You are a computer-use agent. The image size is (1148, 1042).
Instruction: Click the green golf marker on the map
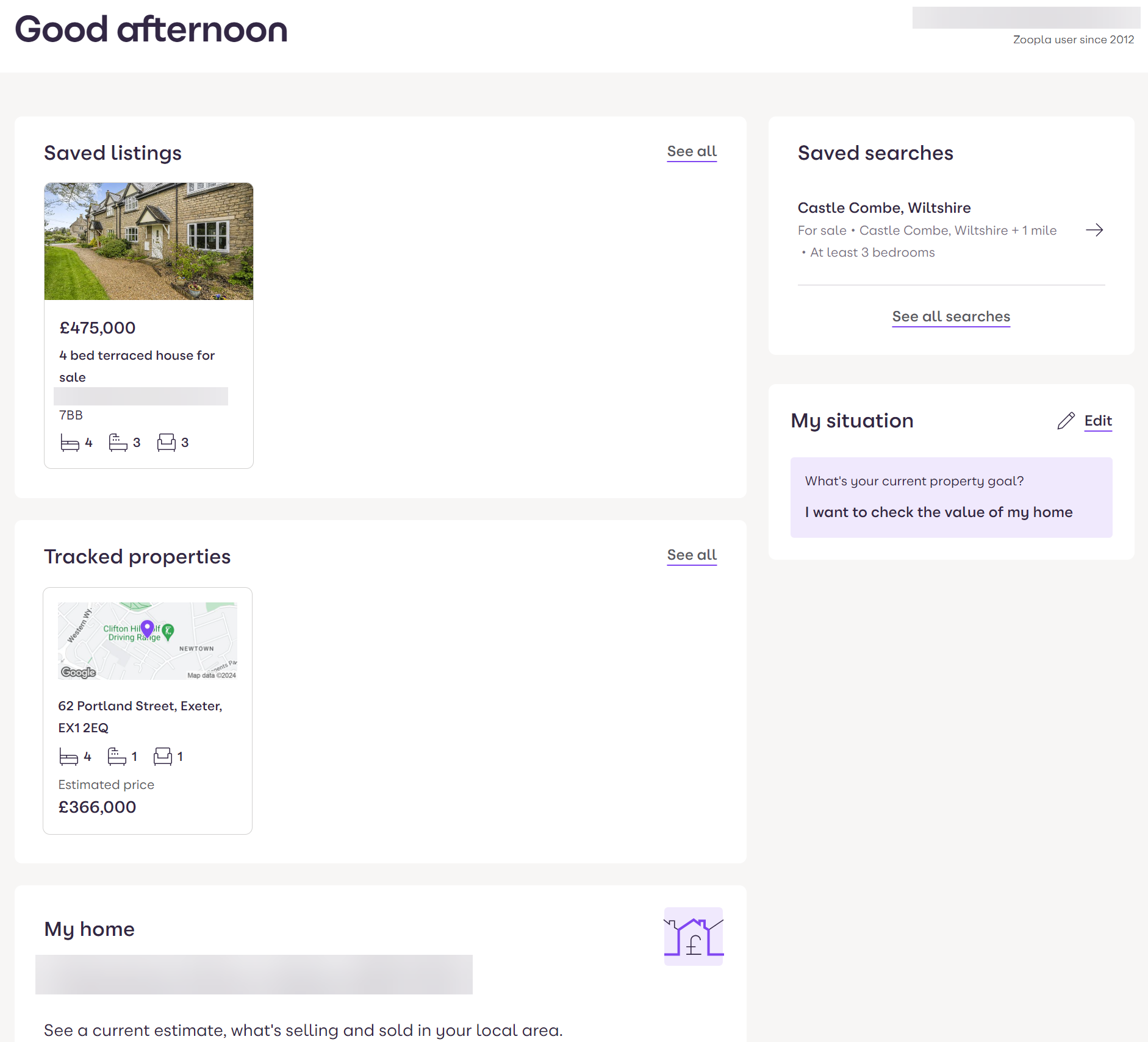[x=168, y=631]
